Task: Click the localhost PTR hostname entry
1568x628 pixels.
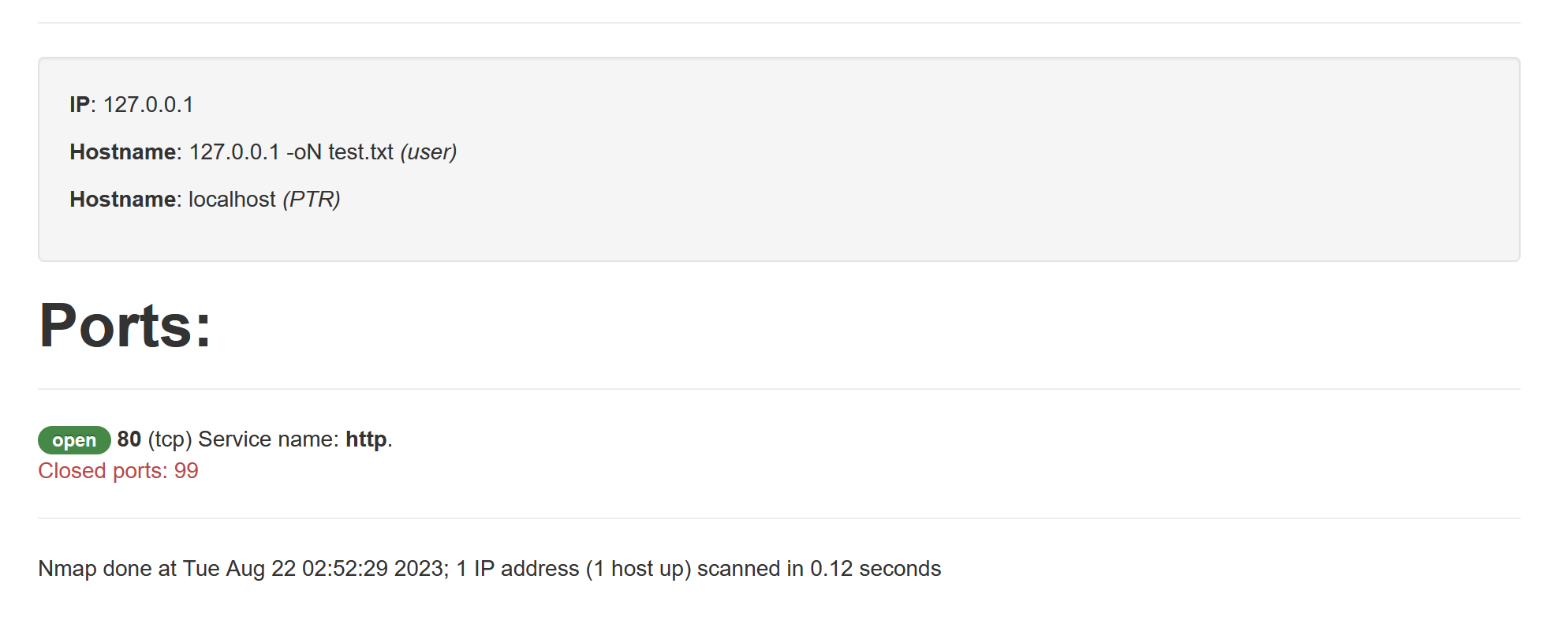Action: pyautogui.click(x=232, y=200)
